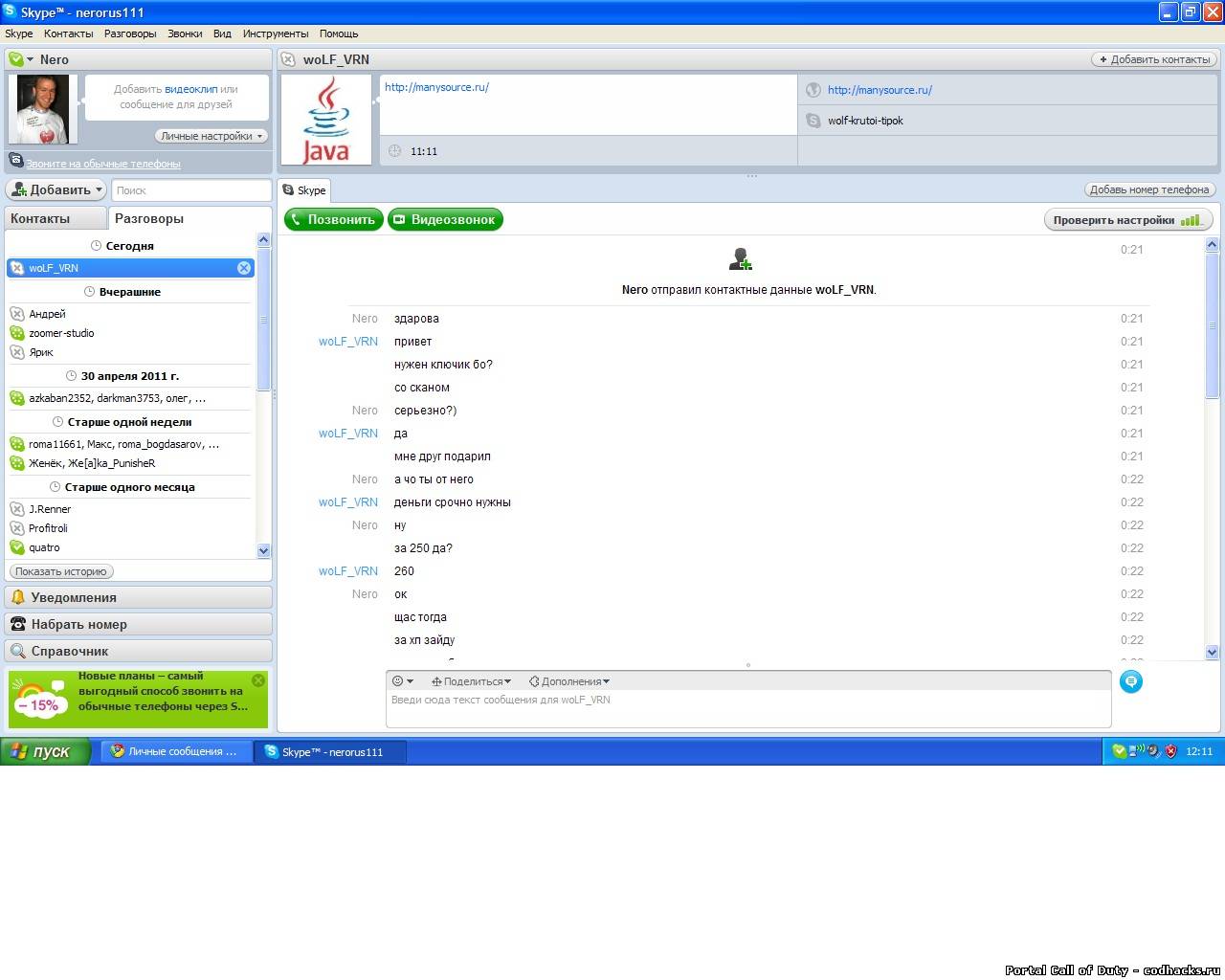Click the Skype tray icon
The image size is (1225, 980).
click(x=1119, y=751)
